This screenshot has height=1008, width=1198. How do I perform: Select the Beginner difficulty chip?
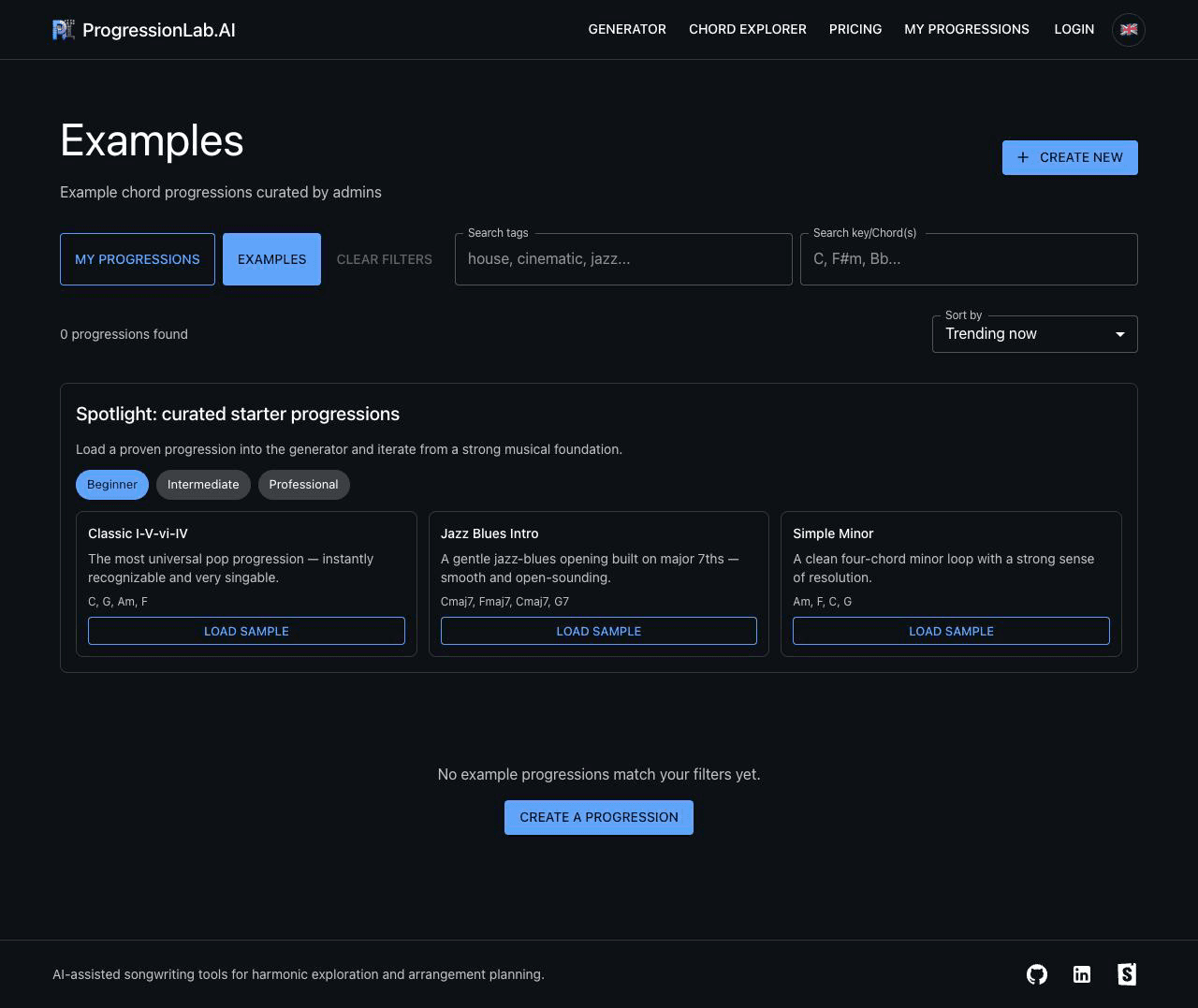pyautogui.click(x=112, y=485)
